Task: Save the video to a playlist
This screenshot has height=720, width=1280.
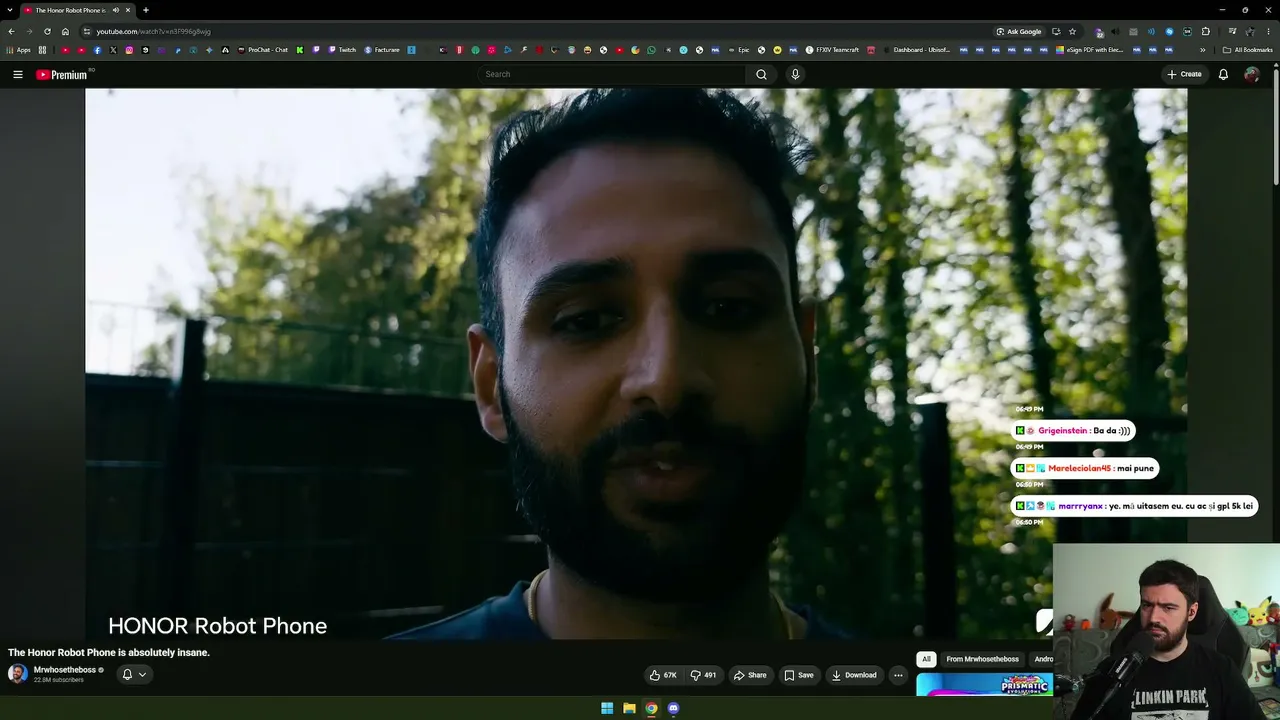Action: 799,675
